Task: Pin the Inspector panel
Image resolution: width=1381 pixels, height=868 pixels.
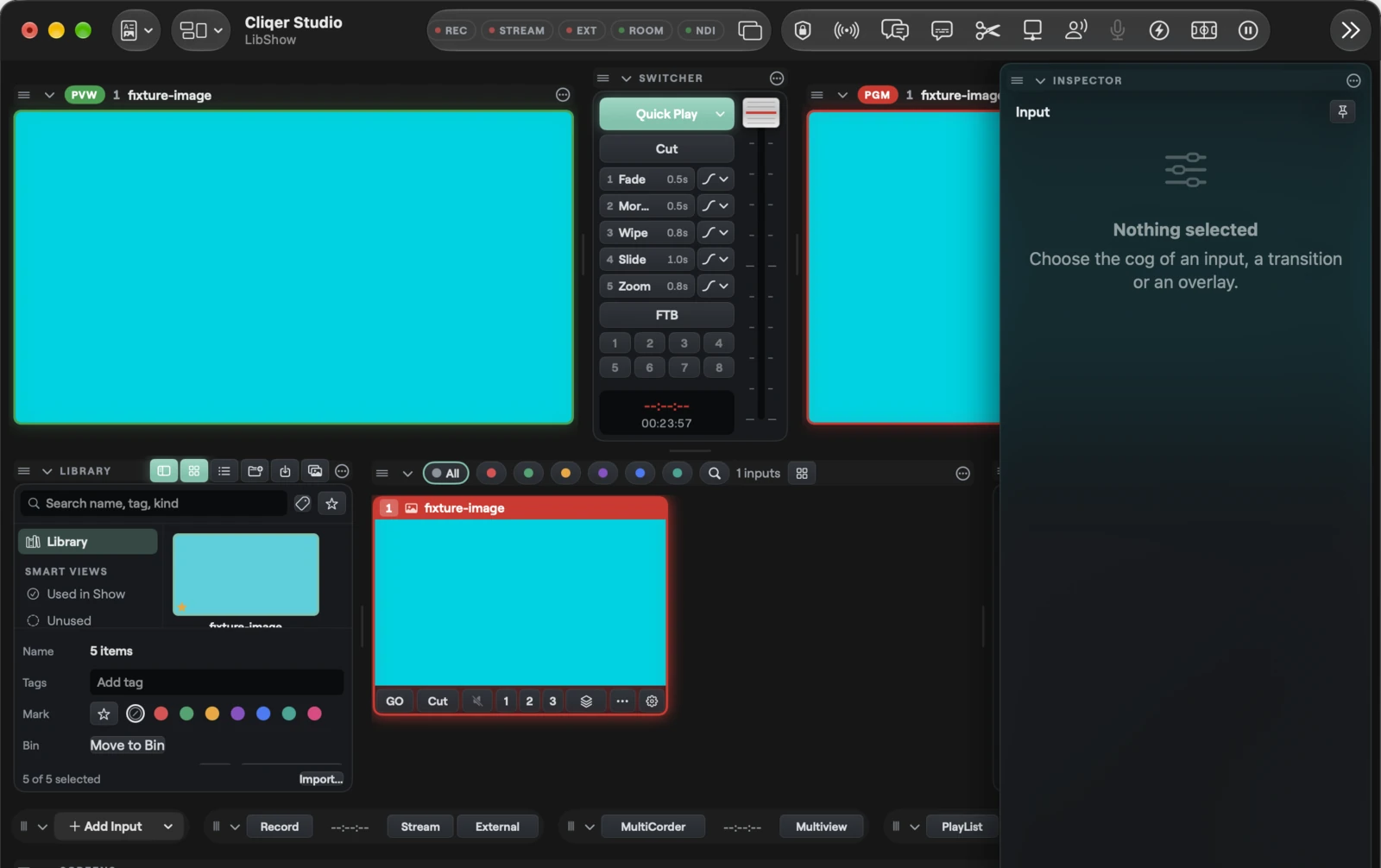Action: click(x=1342, y=111)
